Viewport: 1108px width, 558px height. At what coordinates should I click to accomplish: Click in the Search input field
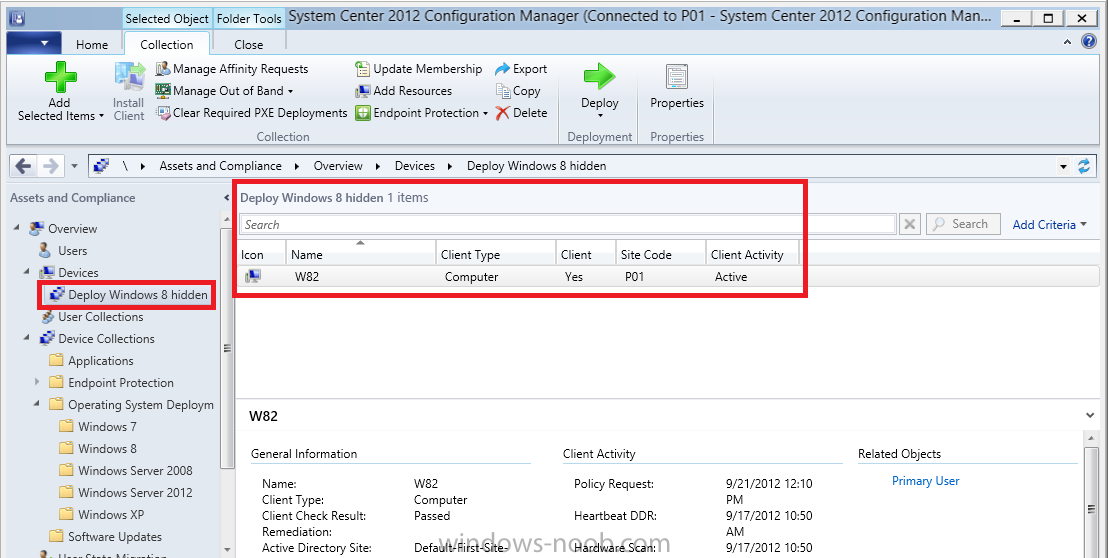point(567,225)
